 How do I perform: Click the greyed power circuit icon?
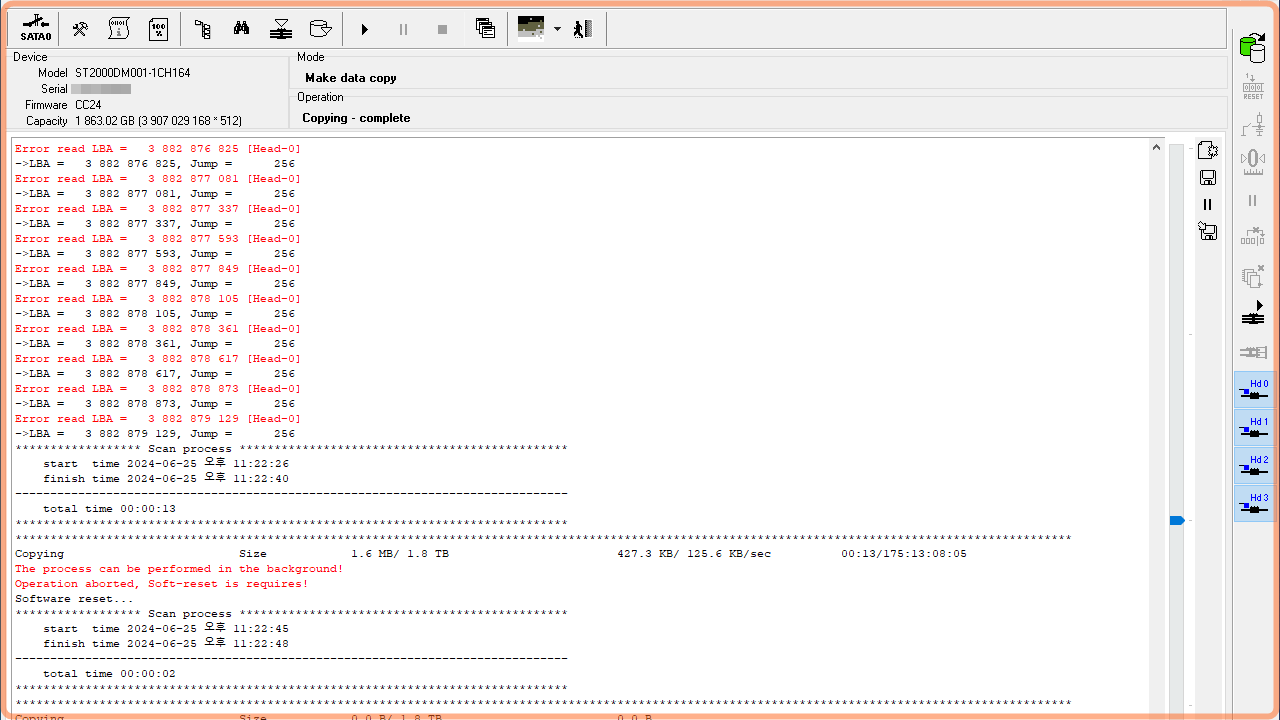pyautogui.click(x=1253, y=125)
